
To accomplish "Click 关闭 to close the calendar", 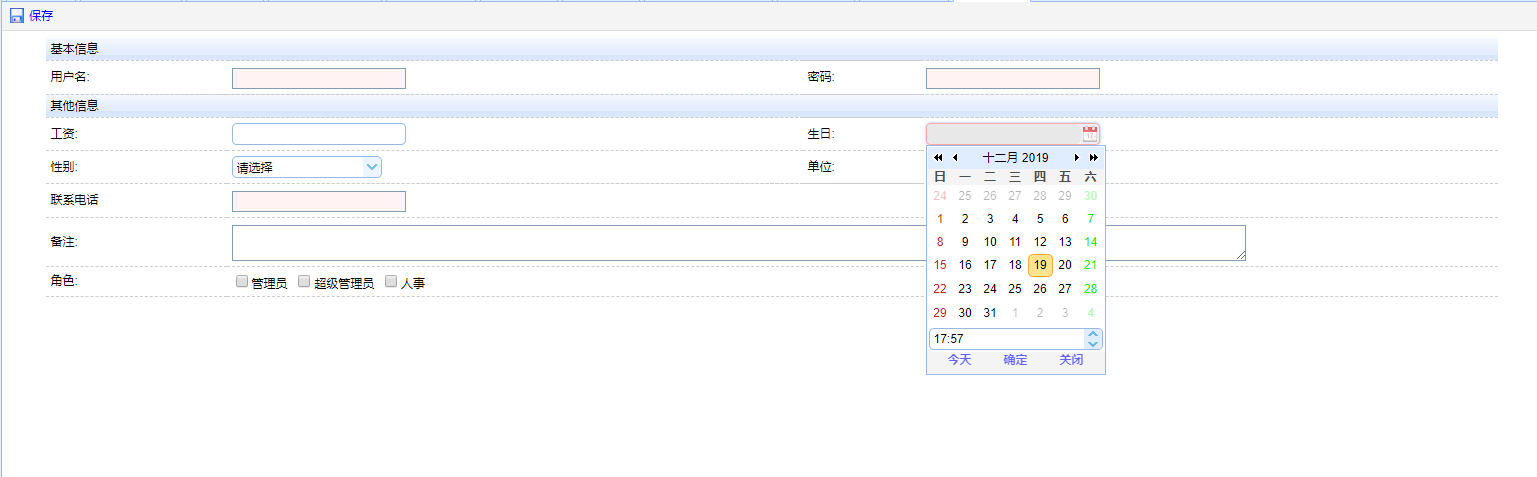I will click(x=1071, y=360).
